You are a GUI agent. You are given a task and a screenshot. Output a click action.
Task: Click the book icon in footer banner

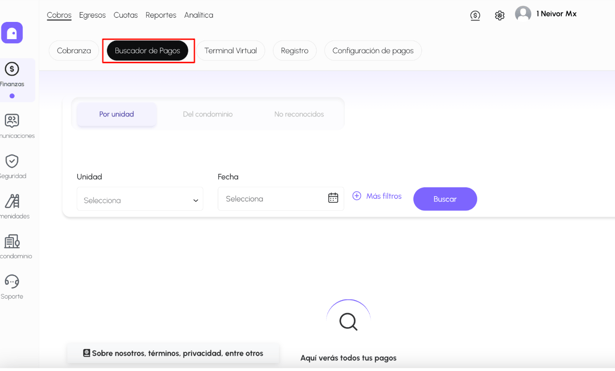tap(87, 353)
